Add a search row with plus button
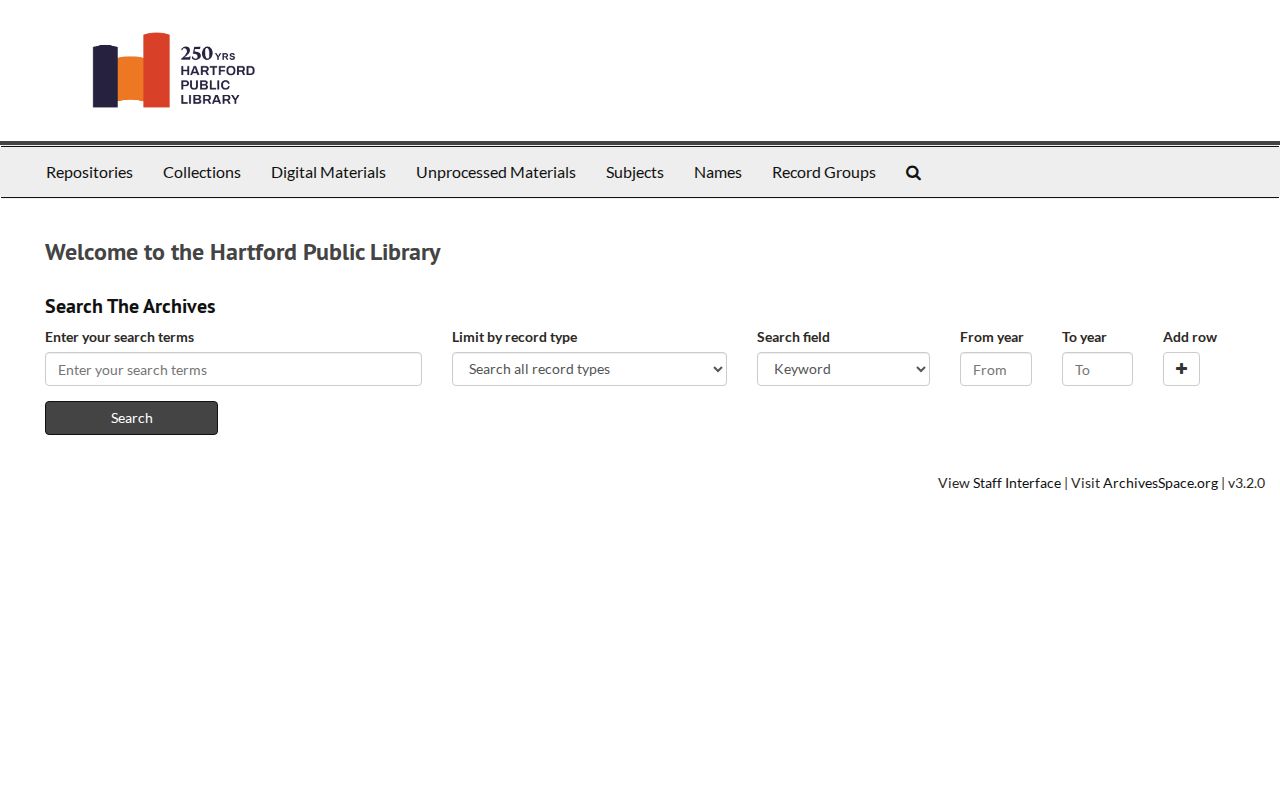The width and height of the screenshot is (1280, 800). (1181, 369)
